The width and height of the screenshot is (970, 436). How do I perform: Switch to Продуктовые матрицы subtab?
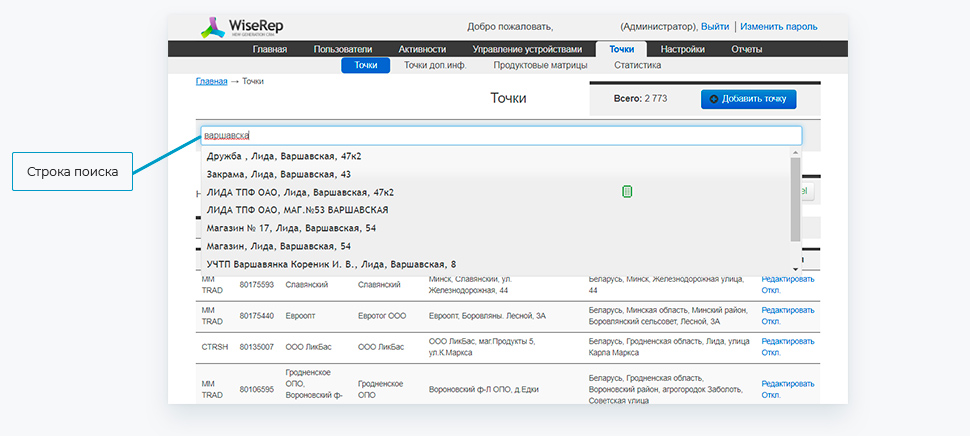point(540,65)
